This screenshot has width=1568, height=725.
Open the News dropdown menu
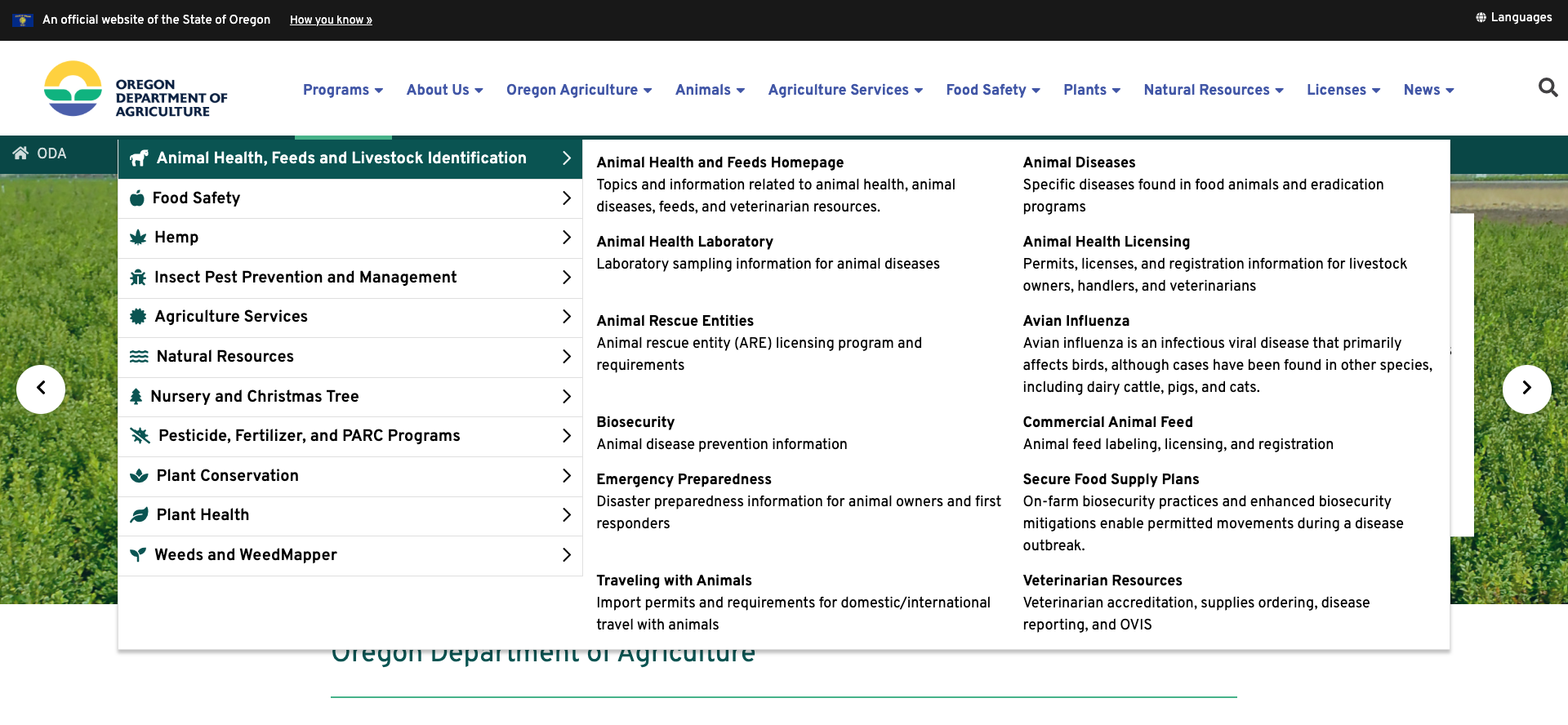1429,90
